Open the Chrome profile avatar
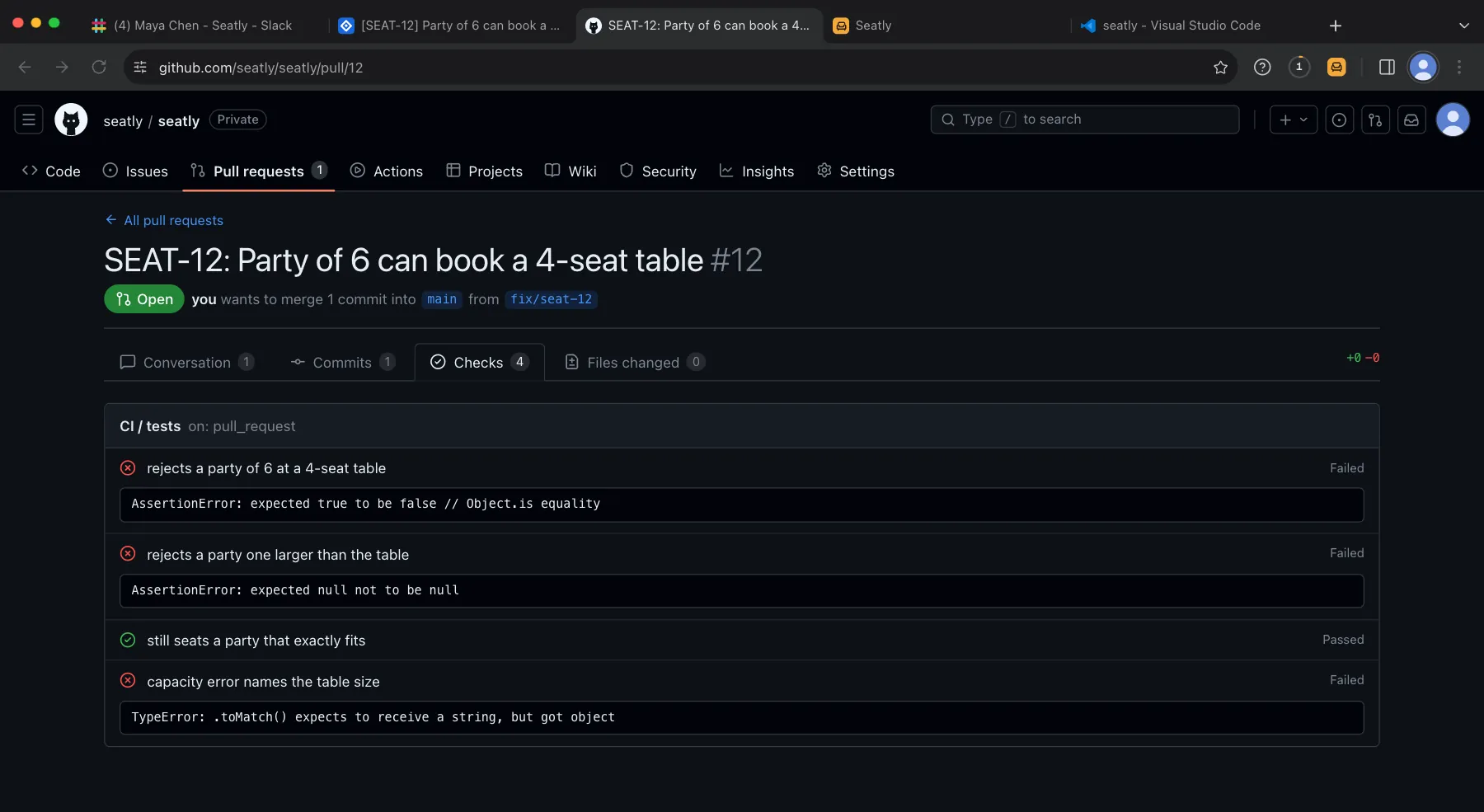Screen dimensions: 1484x812 click(x=1423, y=68)
